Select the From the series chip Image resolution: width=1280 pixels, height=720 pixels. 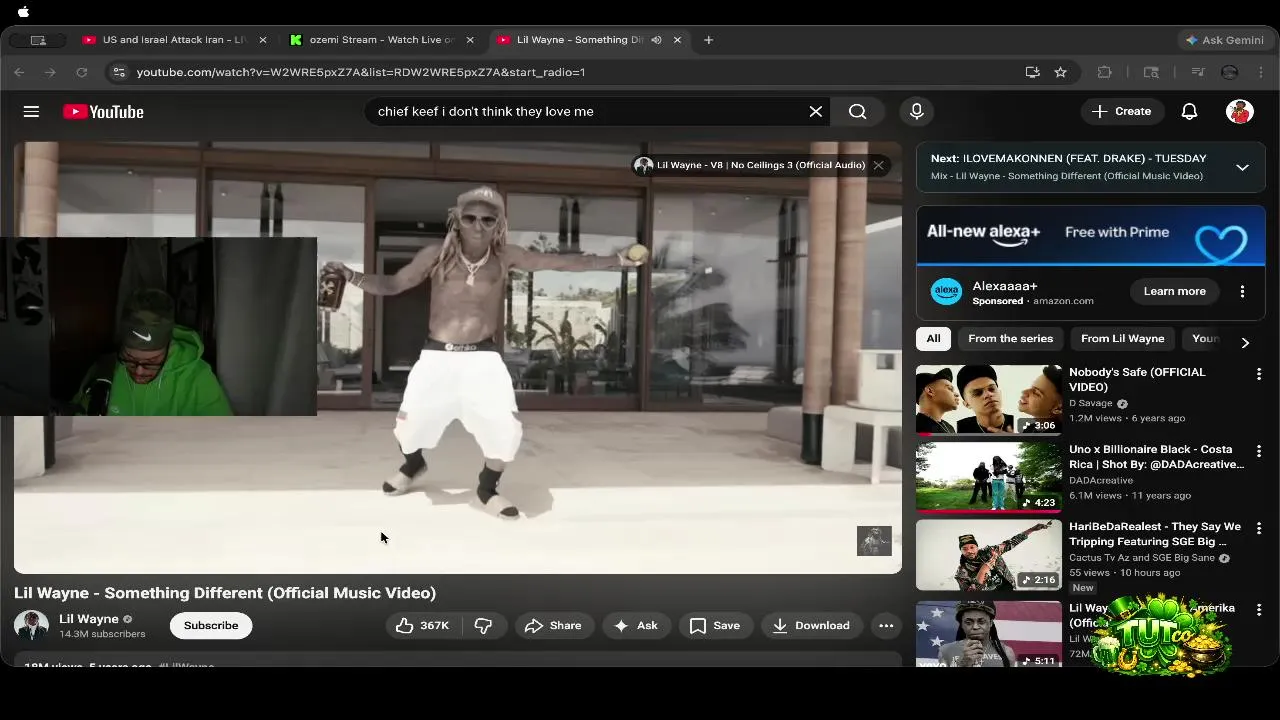click(x=1010, y=338)
